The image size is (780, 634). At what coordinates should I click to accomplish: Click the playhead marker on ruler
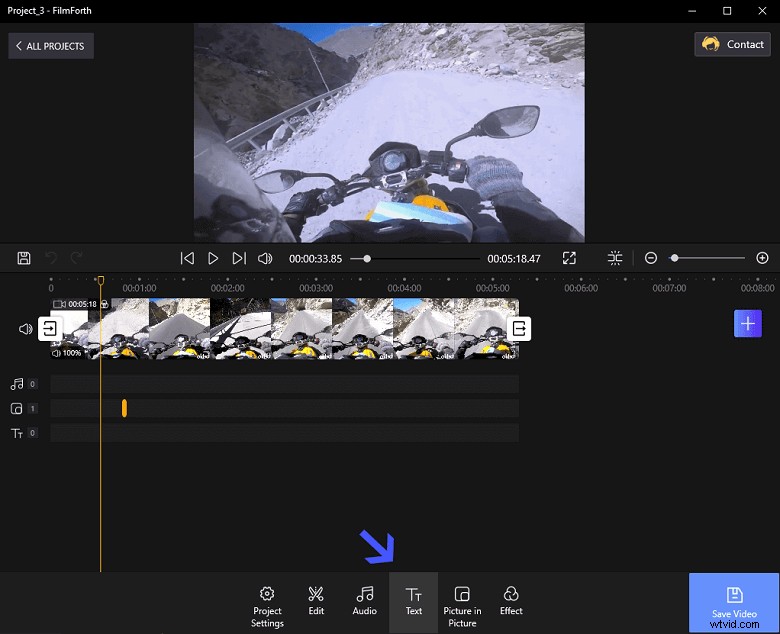click(x=100, y=280)
